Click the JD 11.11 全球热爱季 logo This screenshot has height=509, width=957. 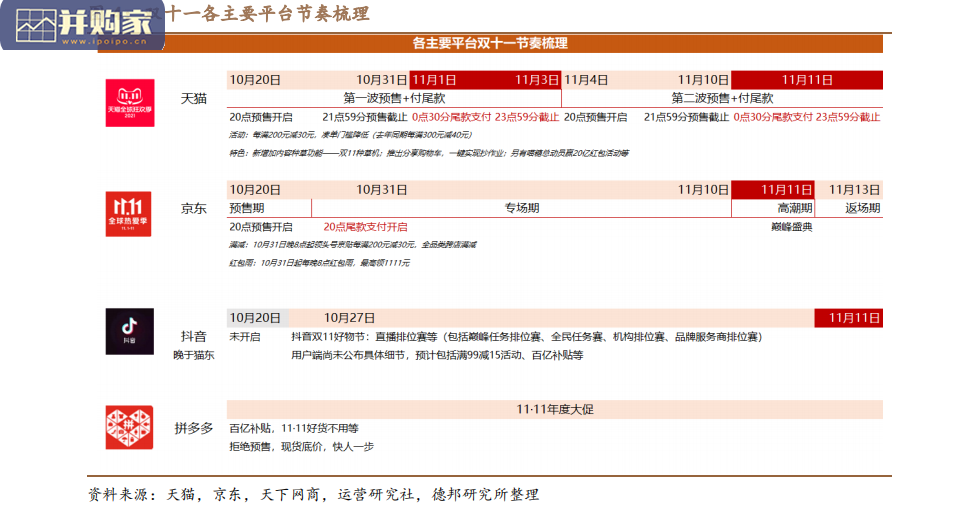click(128, 214)
